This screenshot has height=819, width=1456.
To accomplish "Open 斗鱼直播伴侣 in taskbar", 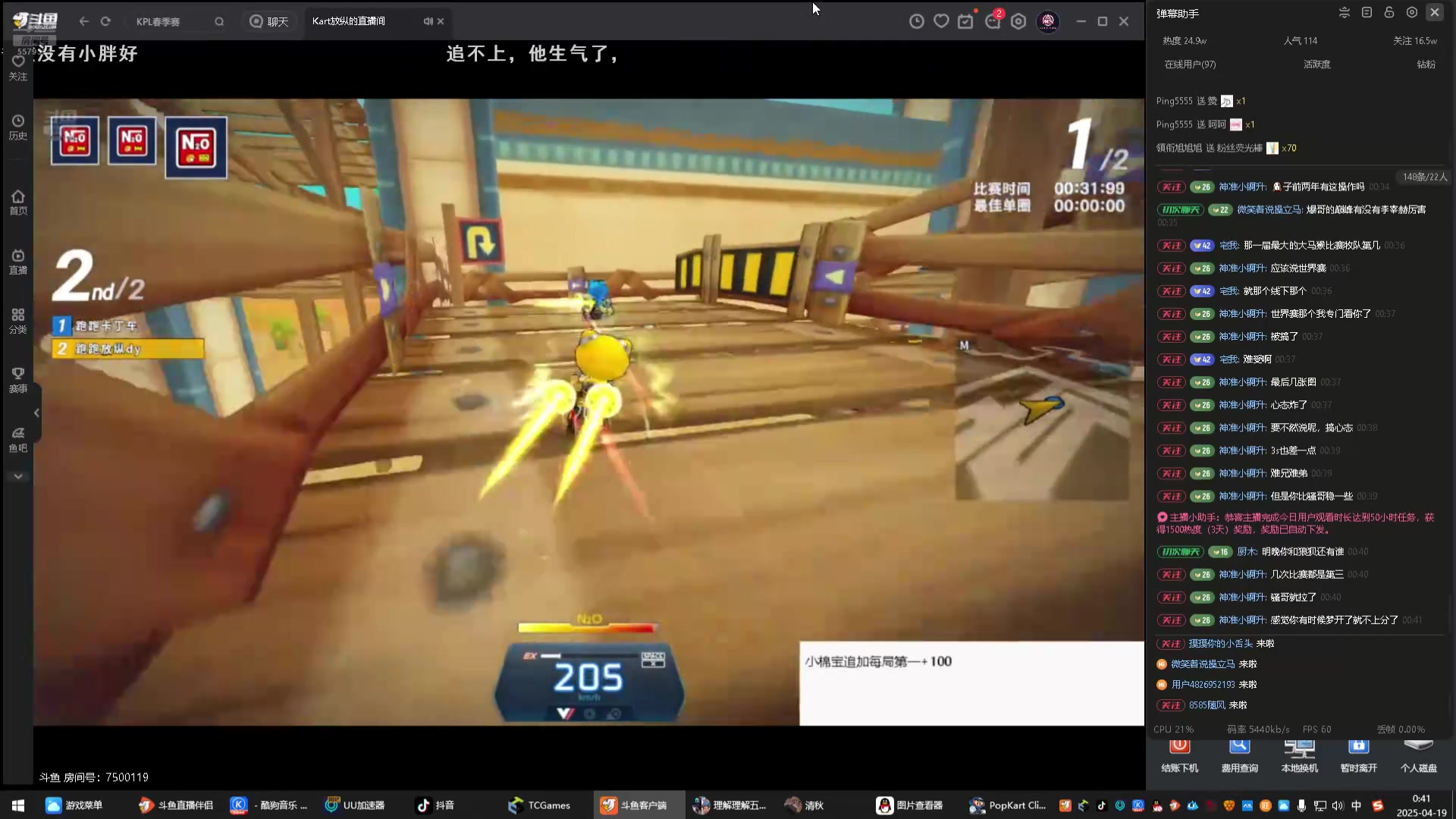I will point(176,805).
